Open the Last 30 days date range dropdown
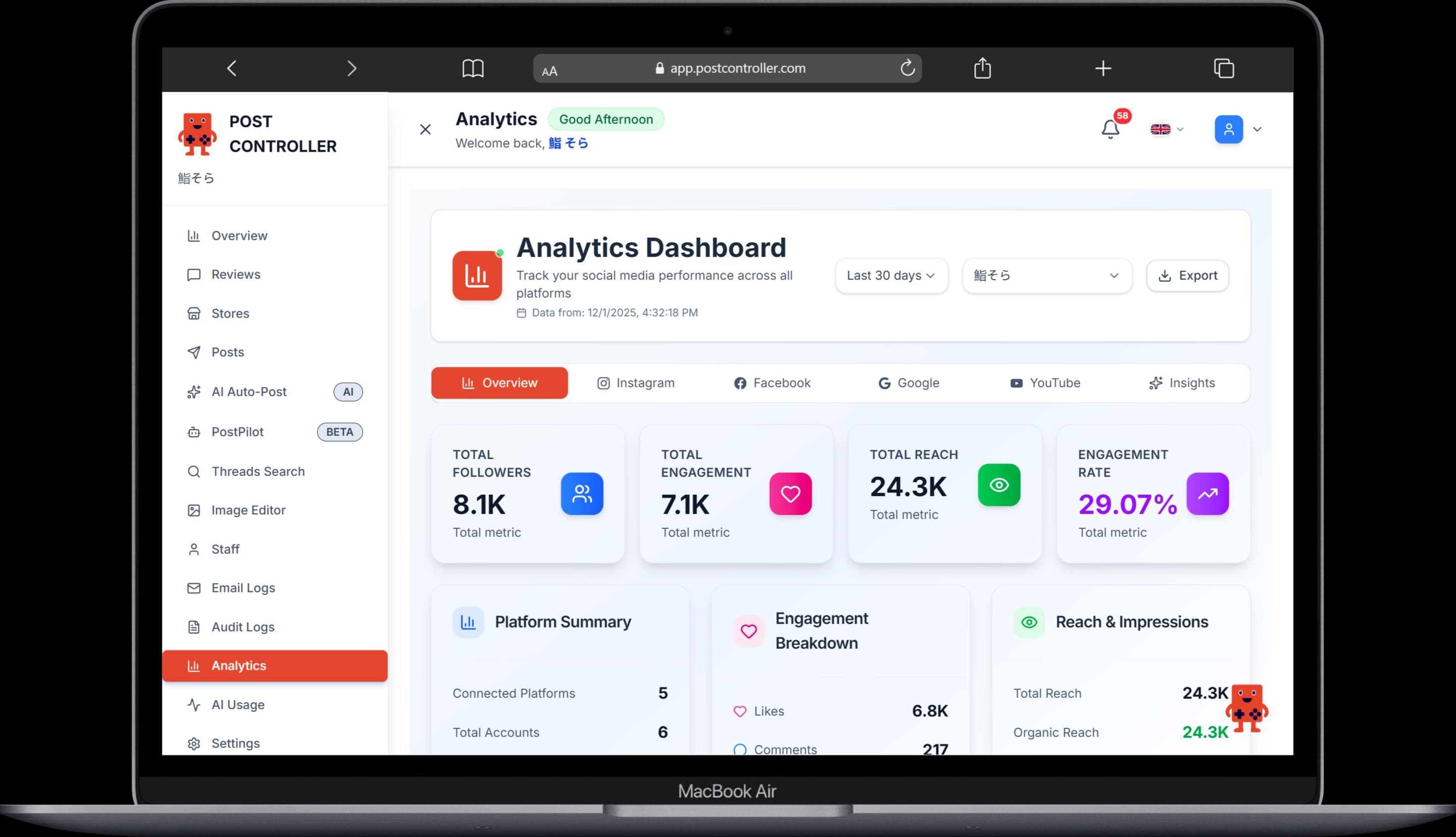Image resolution: width=1456 pixels, height=837 pixels. [891, 275]
